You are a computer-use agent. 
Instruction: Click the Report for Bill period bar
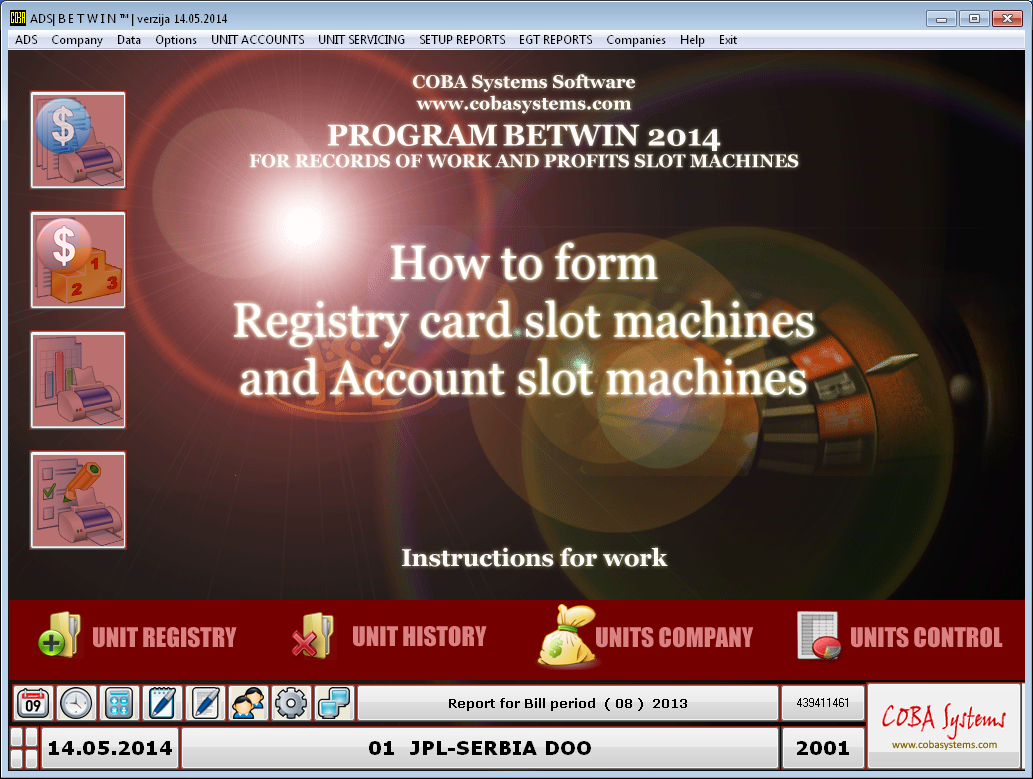click(x=568, y=703)
